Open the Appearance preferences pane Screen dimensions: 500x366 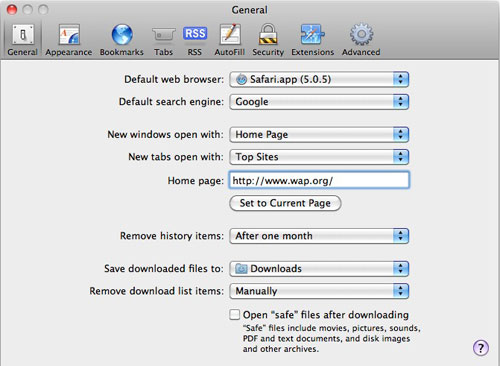(69, 40)
